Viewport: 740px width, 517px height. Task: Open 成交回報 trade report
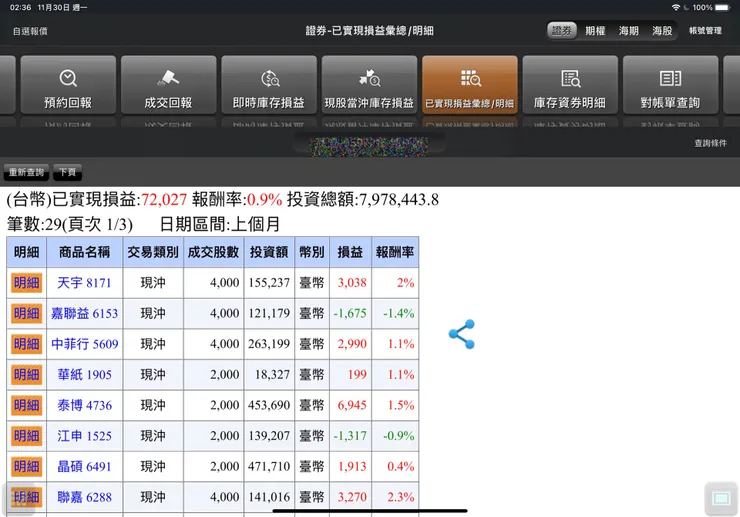(168, 85)
